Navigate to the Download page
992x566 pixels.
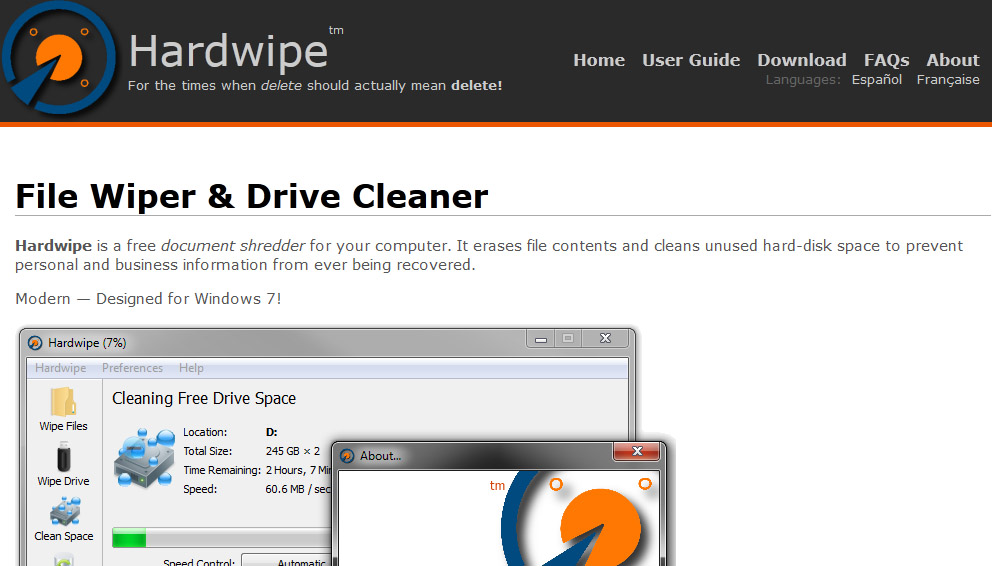pos(801,60)
